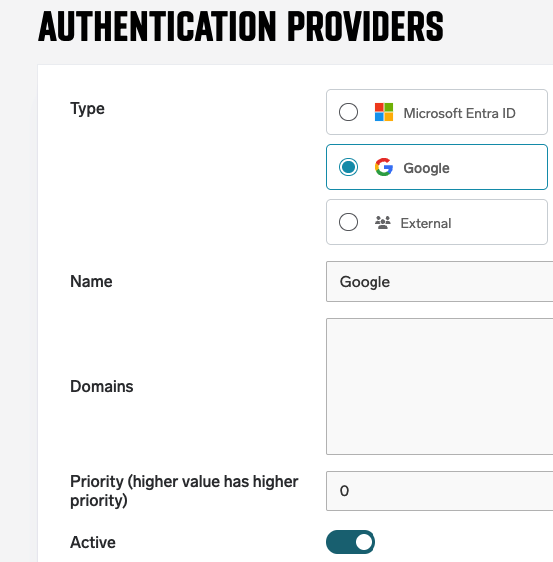Click the Priority number field
This screenshot has height=562, width=553.
439,491
